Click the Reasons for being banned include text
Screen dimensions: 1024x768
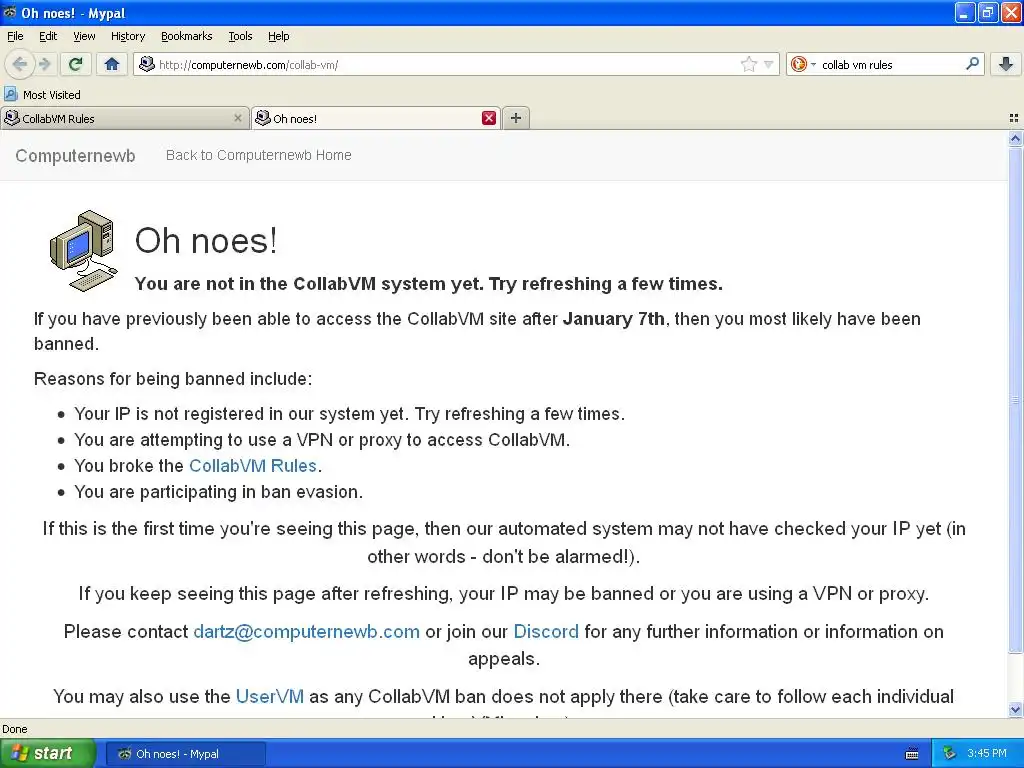[173, 379]
